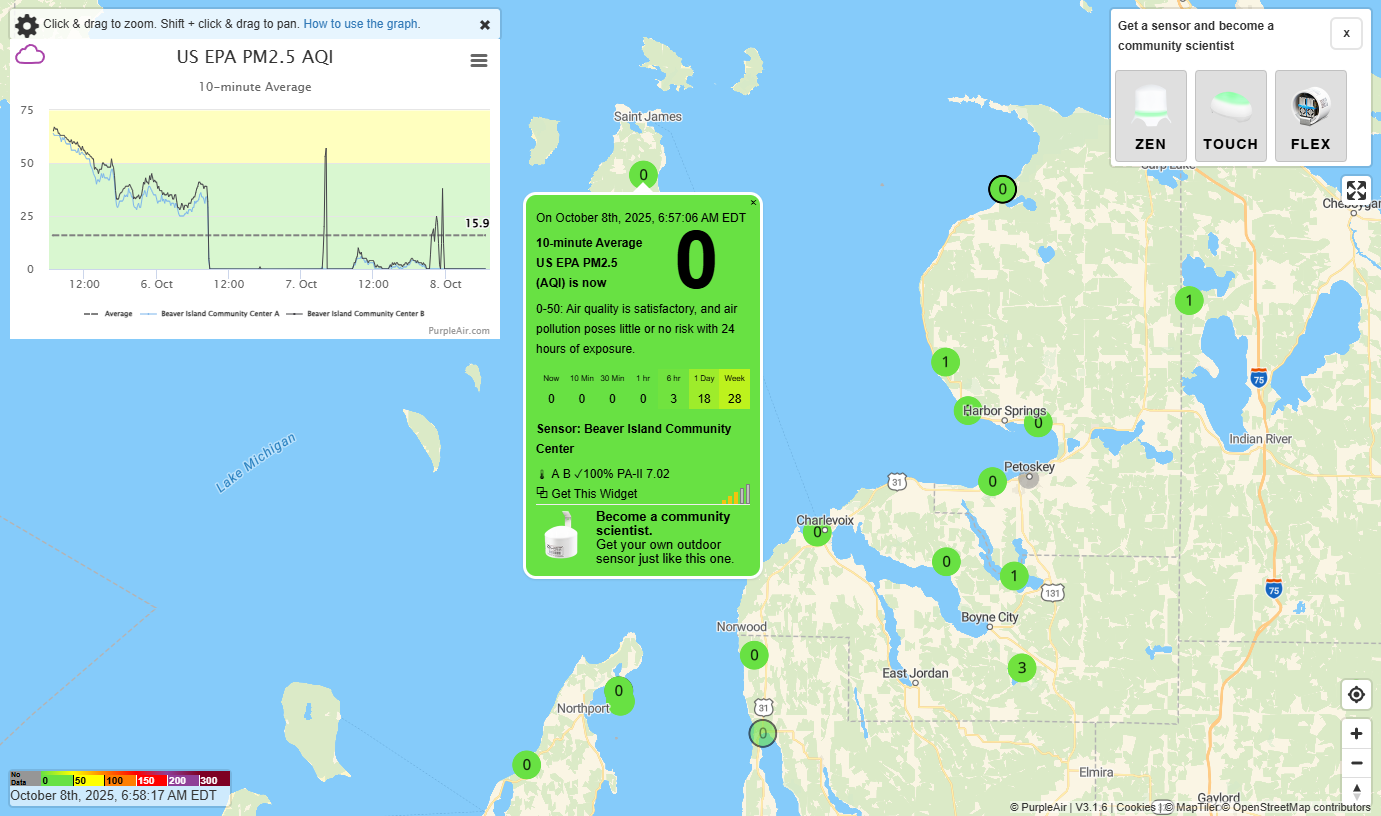This screenshot has width=1381, height=816.
Task: Expand the AQI color legend bar
Action: tap(119, 779)
